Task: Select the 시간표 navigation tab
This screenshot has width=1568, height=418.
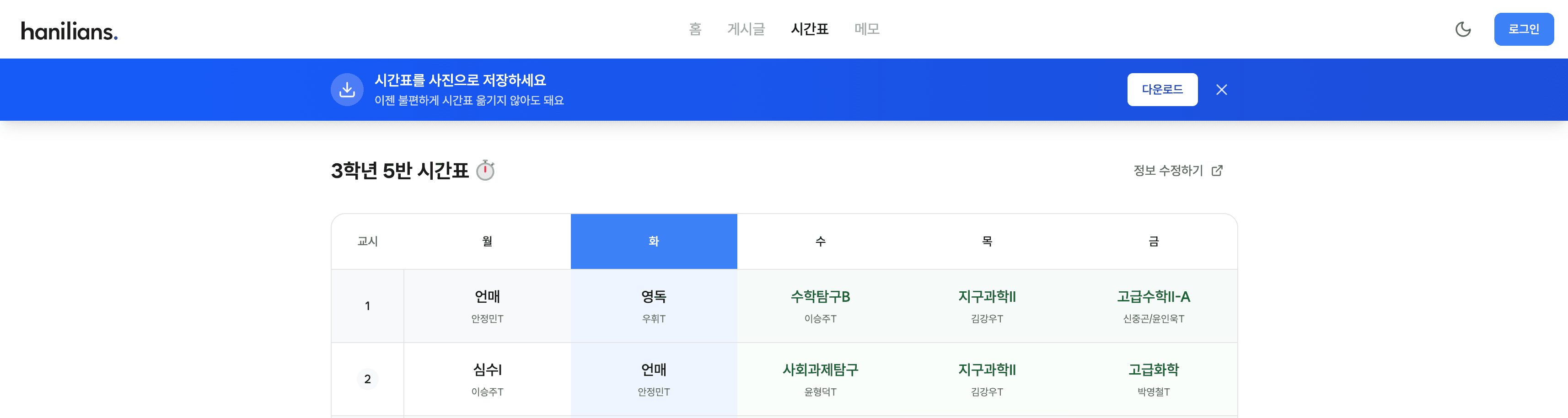Action: pos(810,29)
